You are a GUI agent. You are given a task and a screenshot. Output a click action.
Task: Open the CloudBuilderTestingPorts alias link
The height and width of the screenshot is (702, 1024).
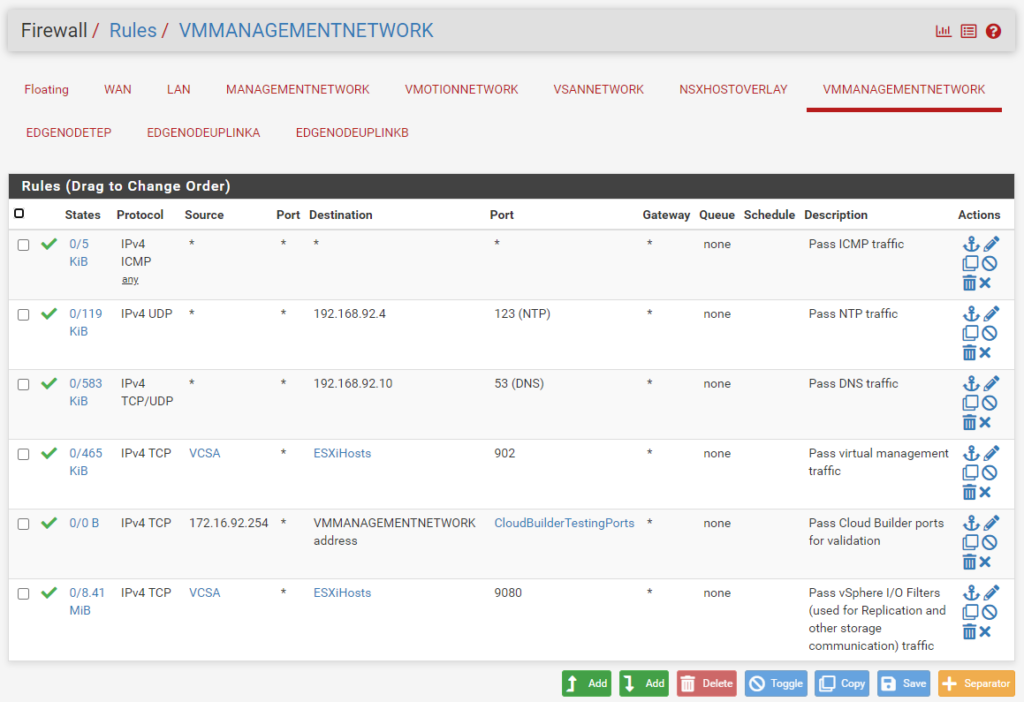tap(564, 523)
